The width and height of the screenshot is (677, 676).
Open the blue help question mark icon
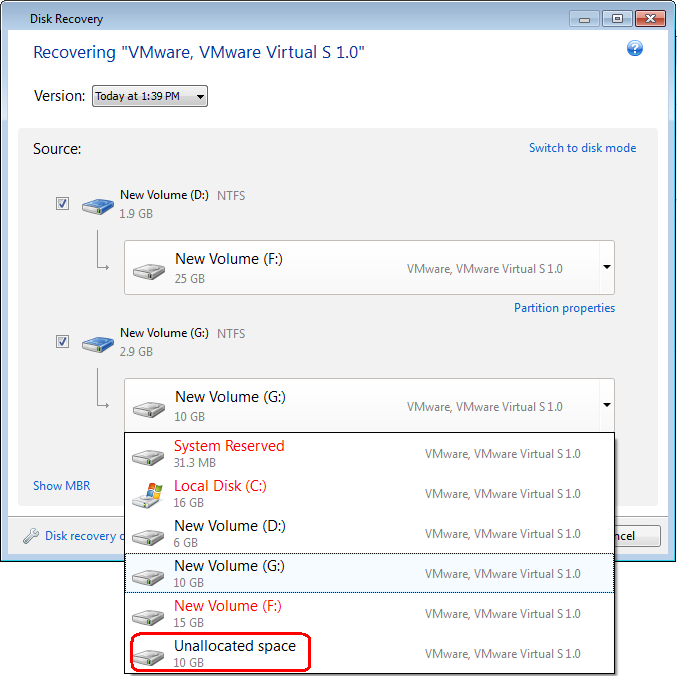click(635, 48)
